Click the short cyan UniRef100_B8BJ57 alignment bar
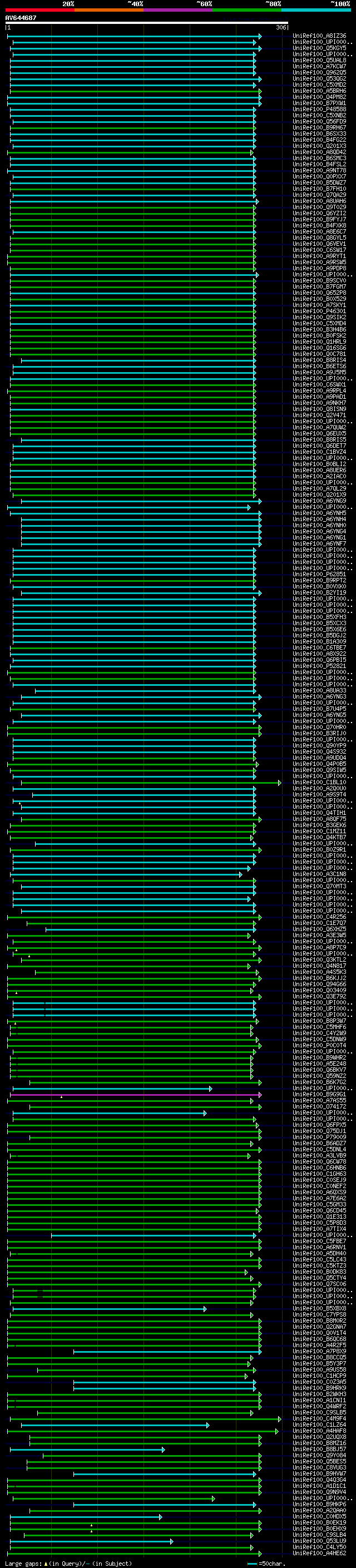Viewport: 356px width, 1568px height. tap(85, 1450)
